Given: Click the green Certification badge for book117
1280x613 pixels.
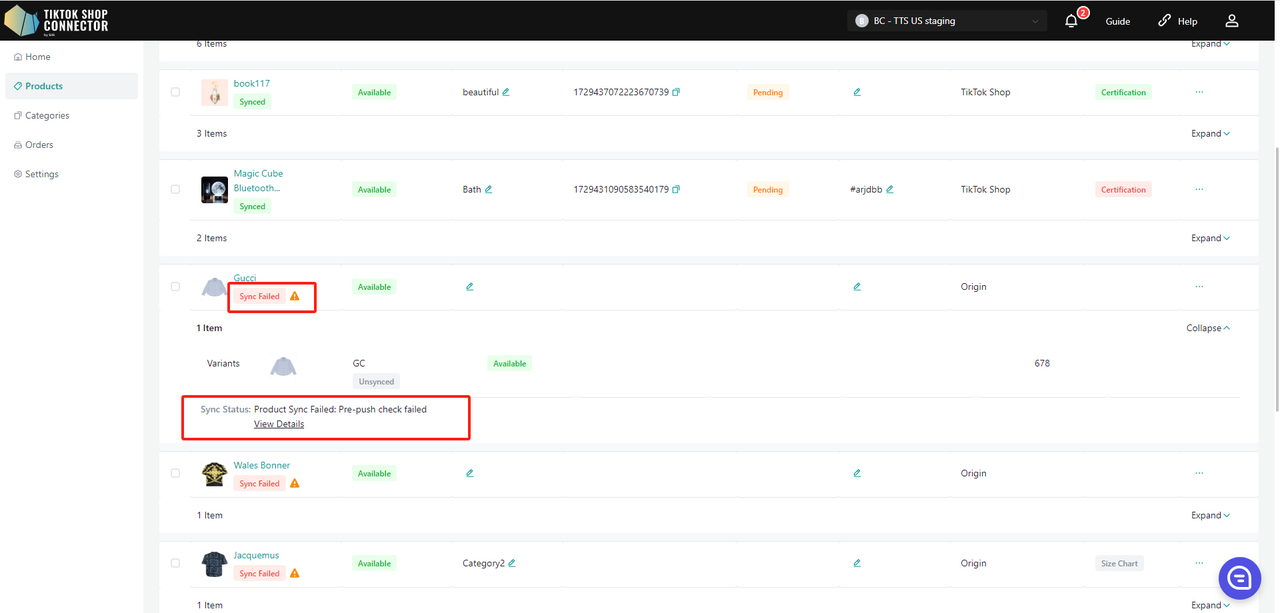Looking at the screenshot, I should click(1124, 92).
